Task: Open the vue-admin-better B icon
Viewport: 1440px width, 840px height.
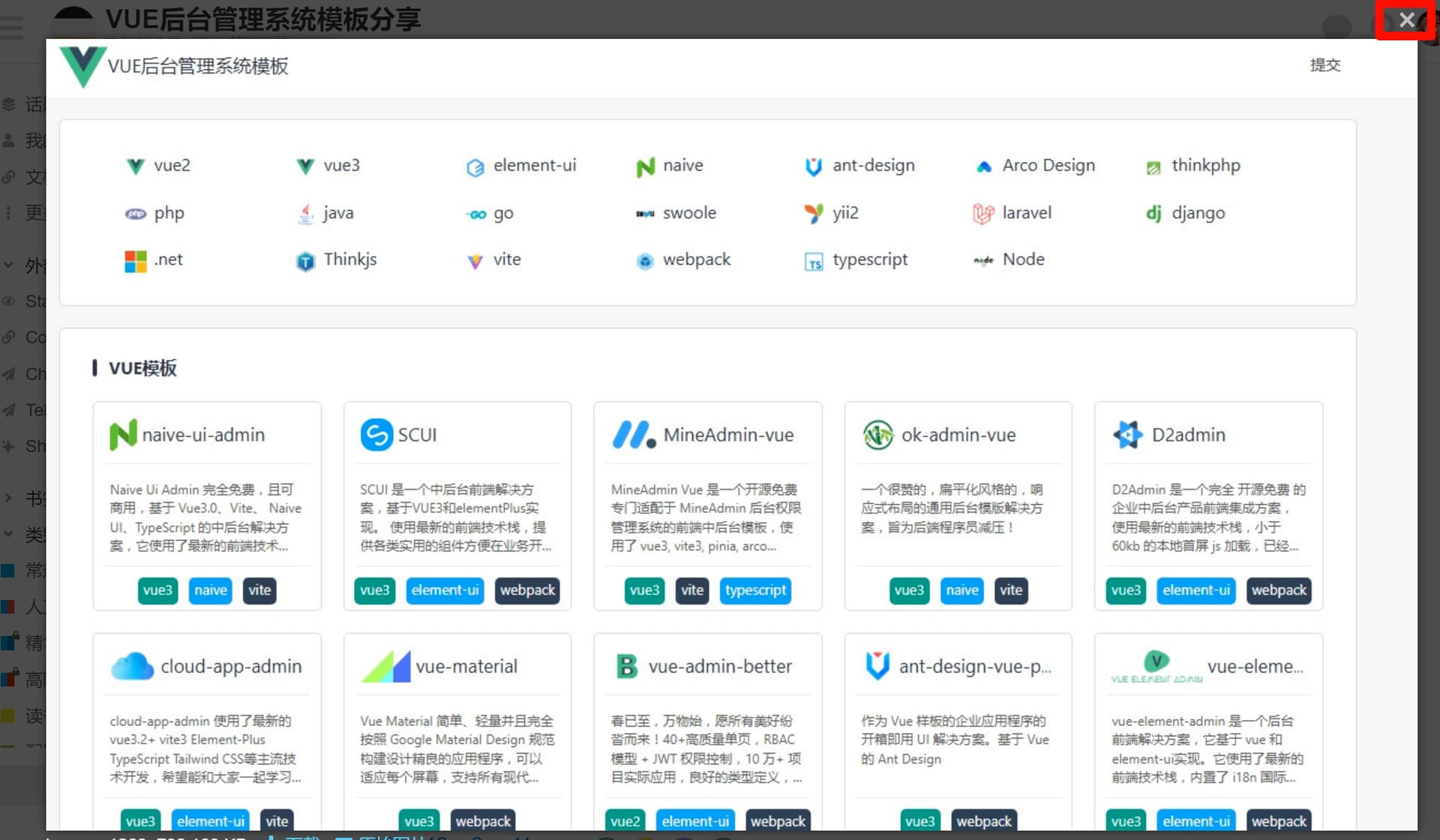Action: click(626, 666)
